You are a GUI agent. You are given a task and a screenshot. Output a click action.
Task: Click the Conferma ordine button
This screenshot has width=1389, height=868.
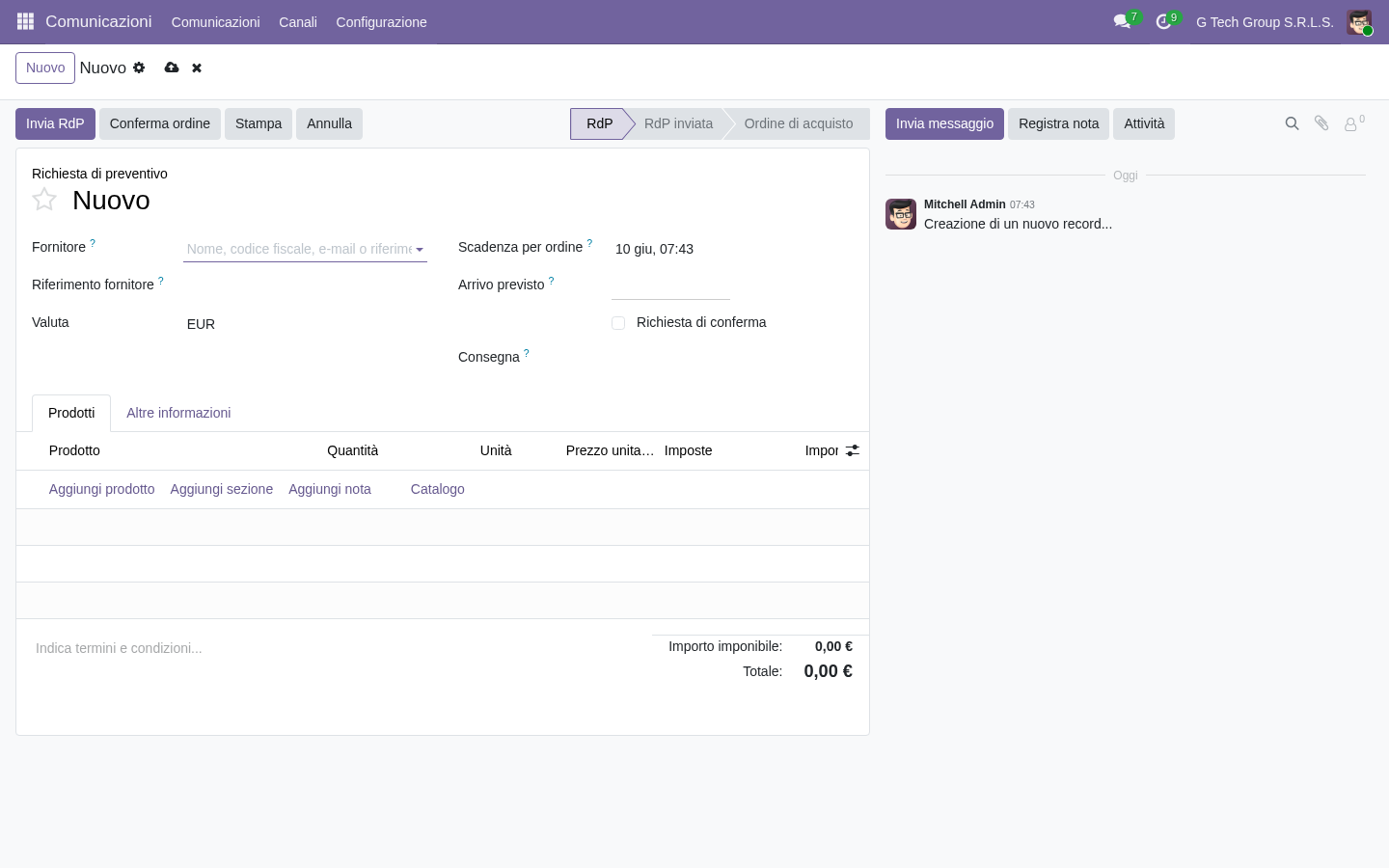(160, 123)
